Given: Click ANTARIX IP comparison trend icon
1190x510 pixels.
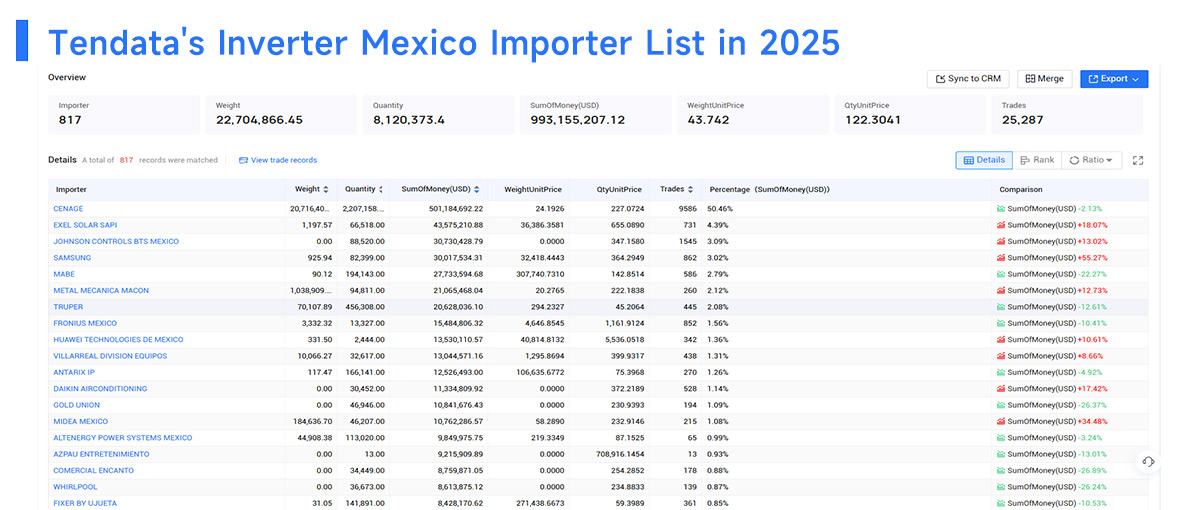Looking at the screenshot, I should [1002, 373].
